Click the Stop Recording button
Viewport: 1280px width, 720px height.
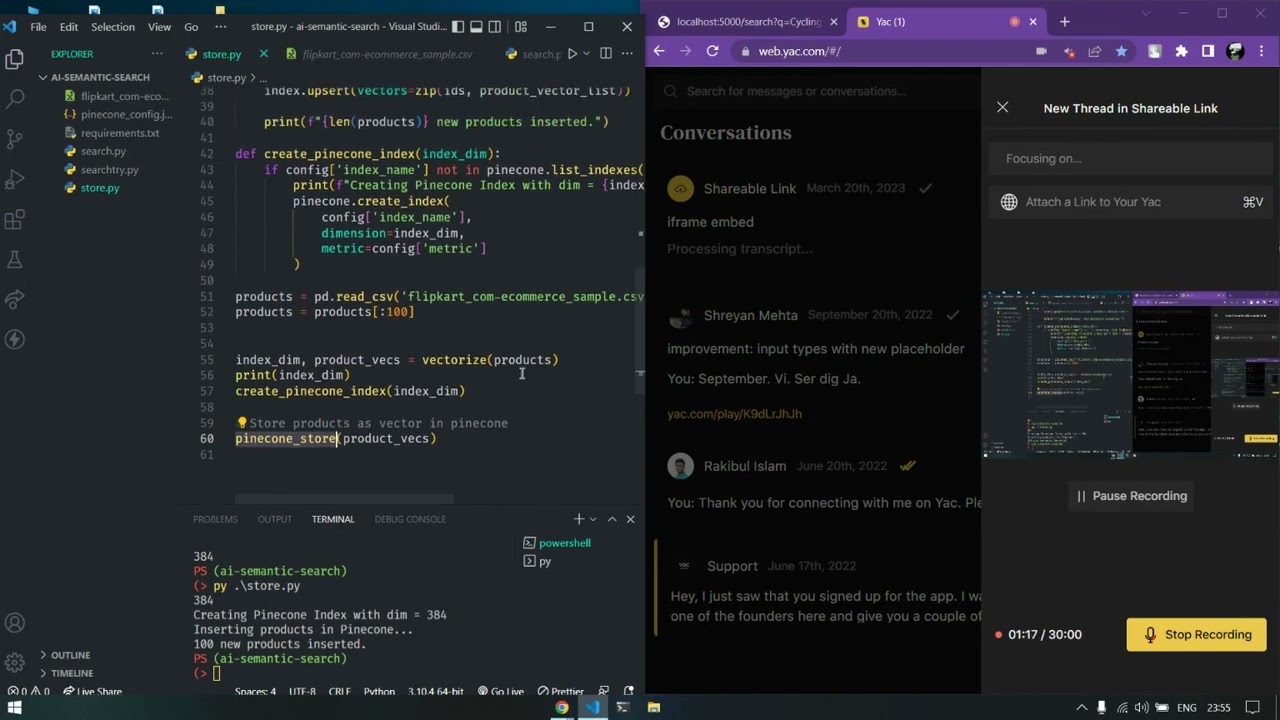pyautogui.click(x=1196, y=634)
